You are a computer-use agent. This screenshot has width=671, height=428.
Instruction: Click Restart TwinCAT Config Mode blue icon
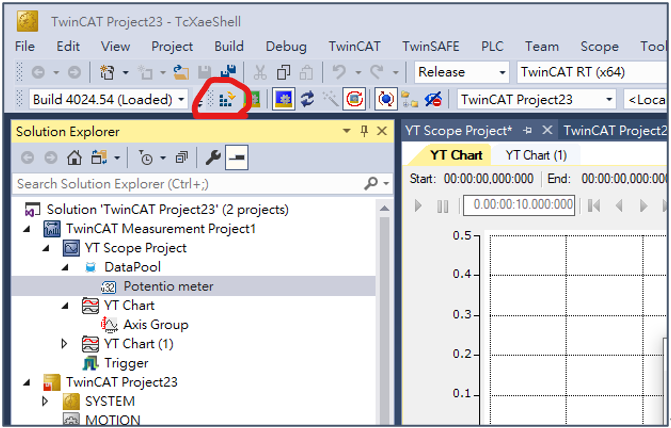coord(283,100)
